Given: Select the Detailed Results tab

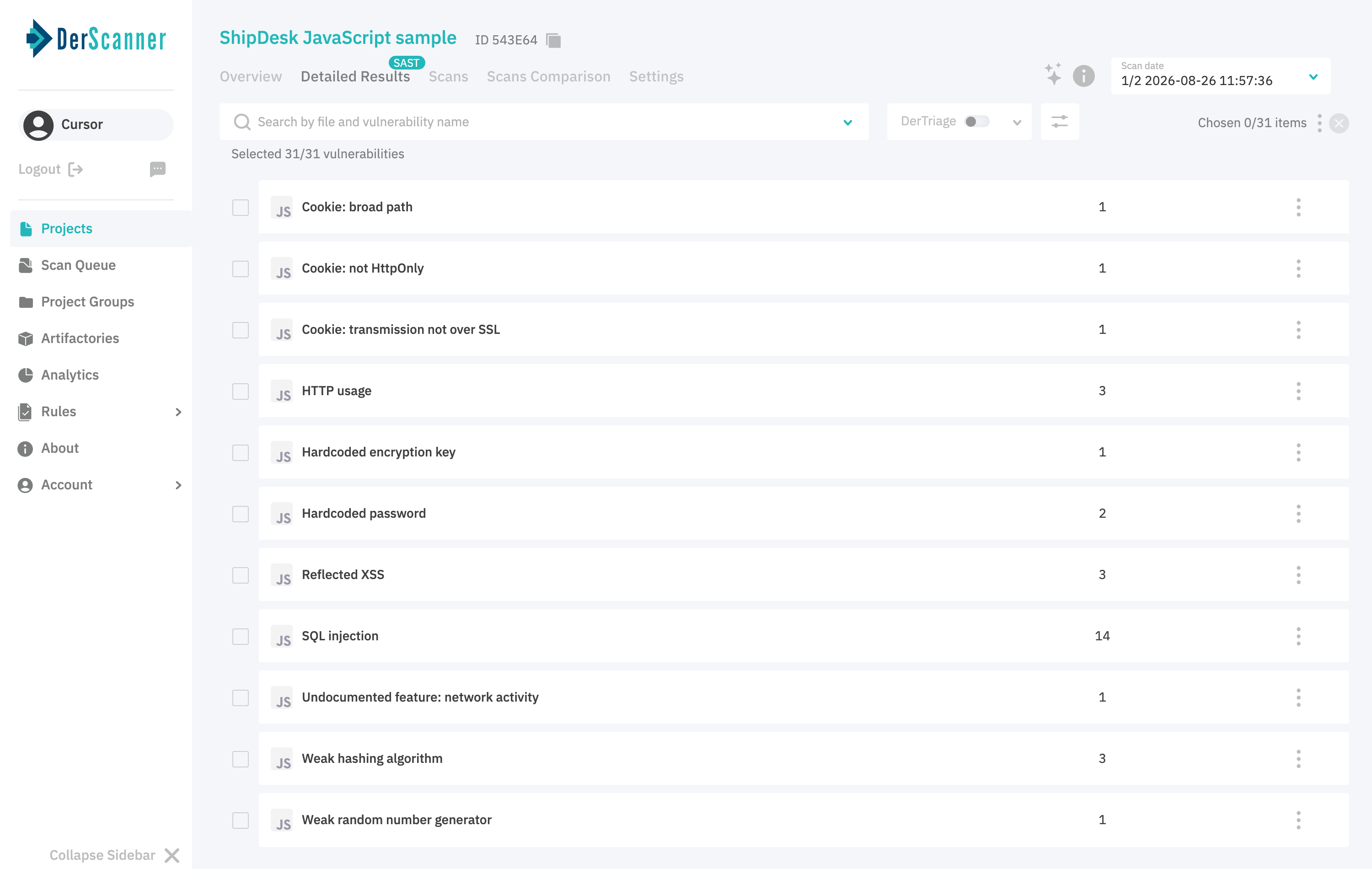Looking at the screenshot, I should pos(355,76).
